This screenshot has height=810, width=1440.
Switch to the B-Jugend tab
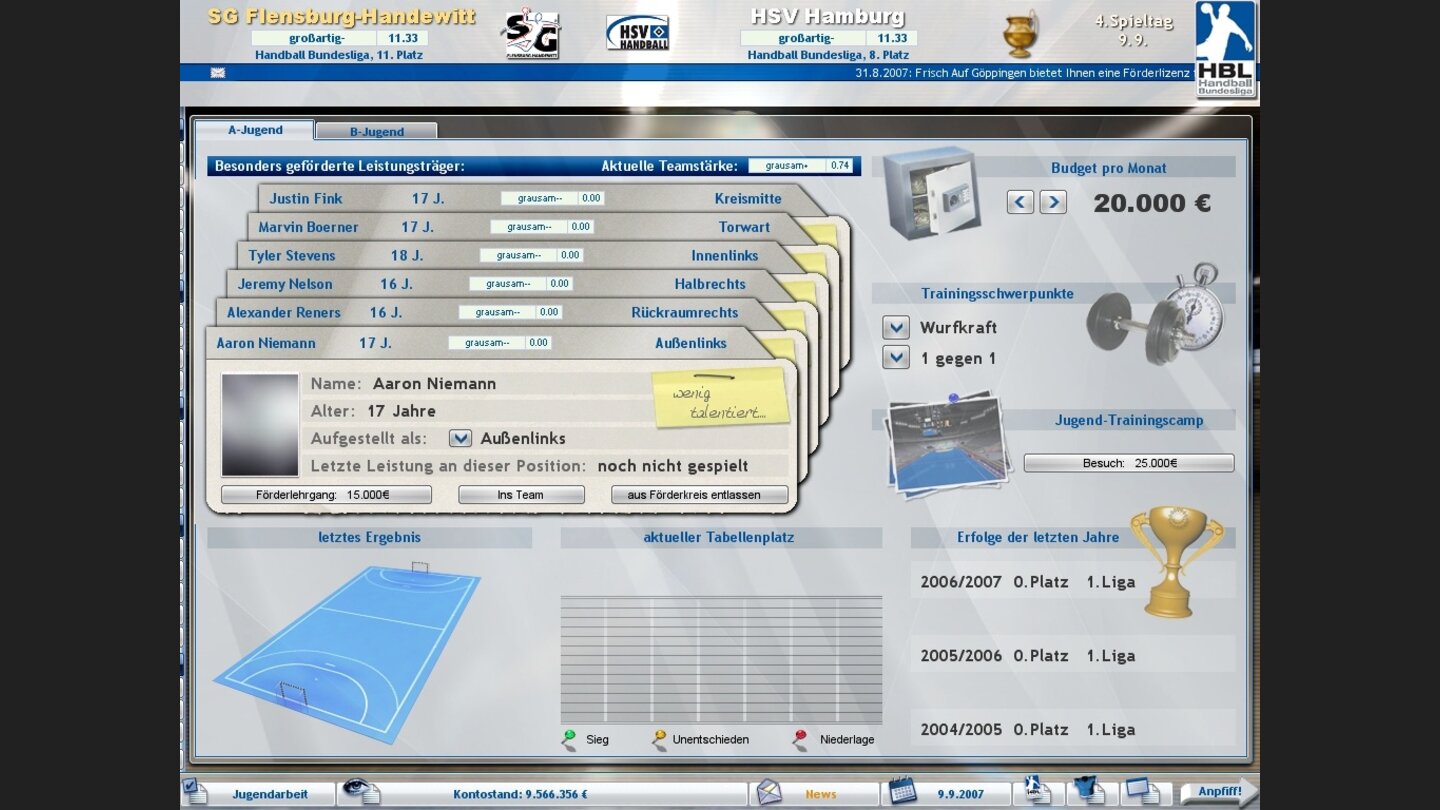pos(377,131)
